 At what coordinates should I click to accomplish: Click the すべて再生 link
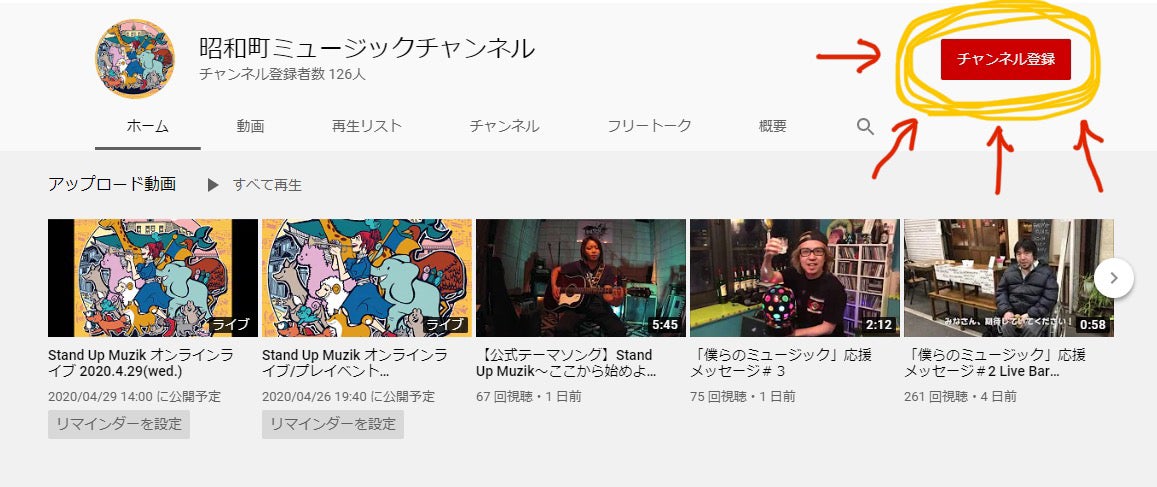tap(267, 185)
